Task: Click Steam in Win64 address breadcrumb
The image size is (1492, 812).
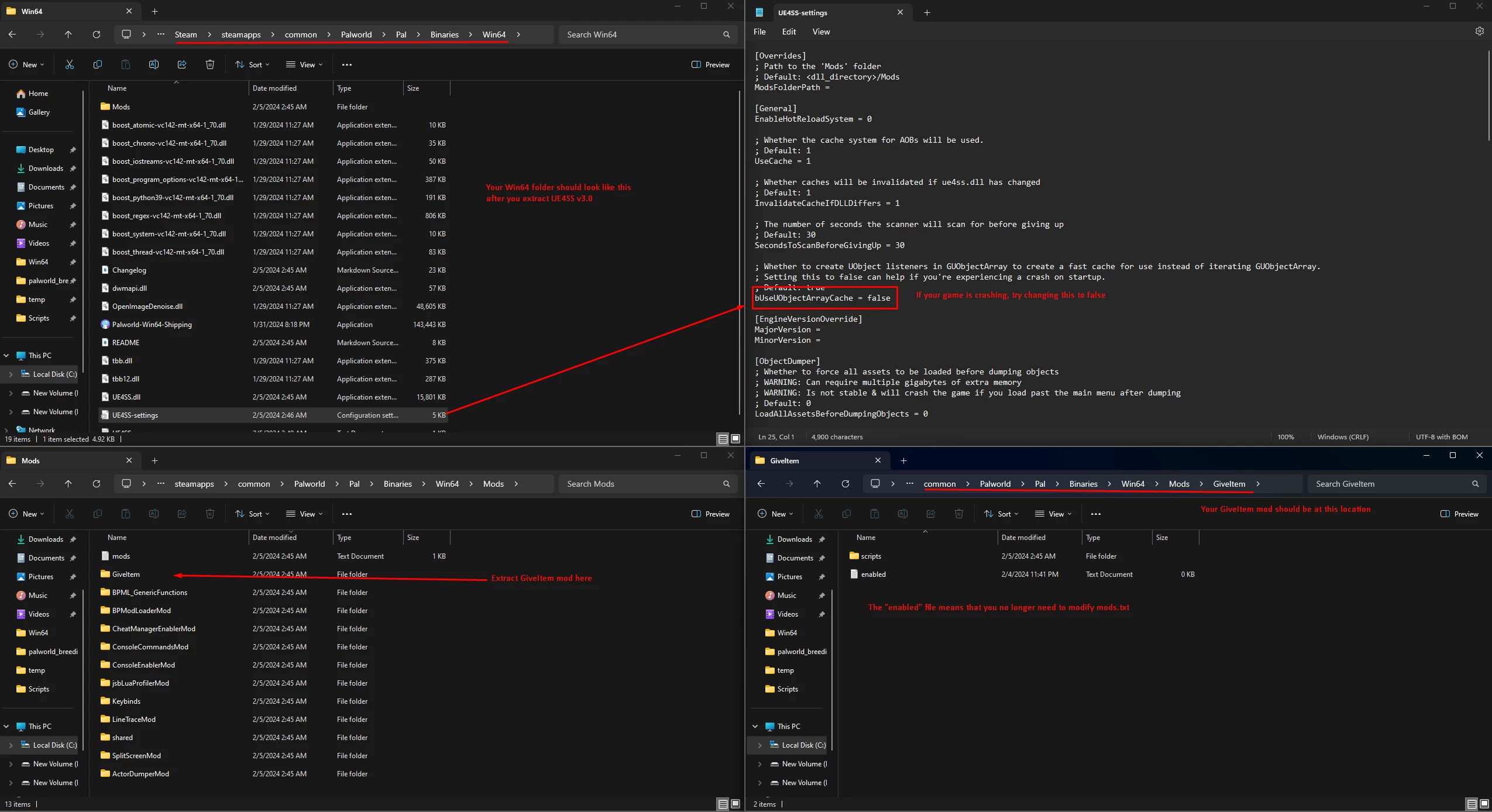Action: [186, 35]
